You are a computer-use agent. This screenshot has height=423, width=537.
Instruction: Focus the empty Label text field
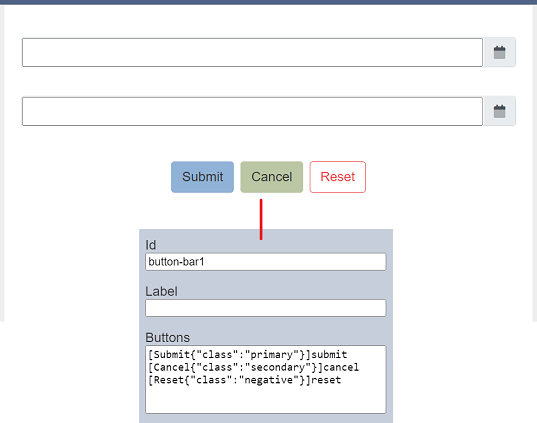(266, 308)
